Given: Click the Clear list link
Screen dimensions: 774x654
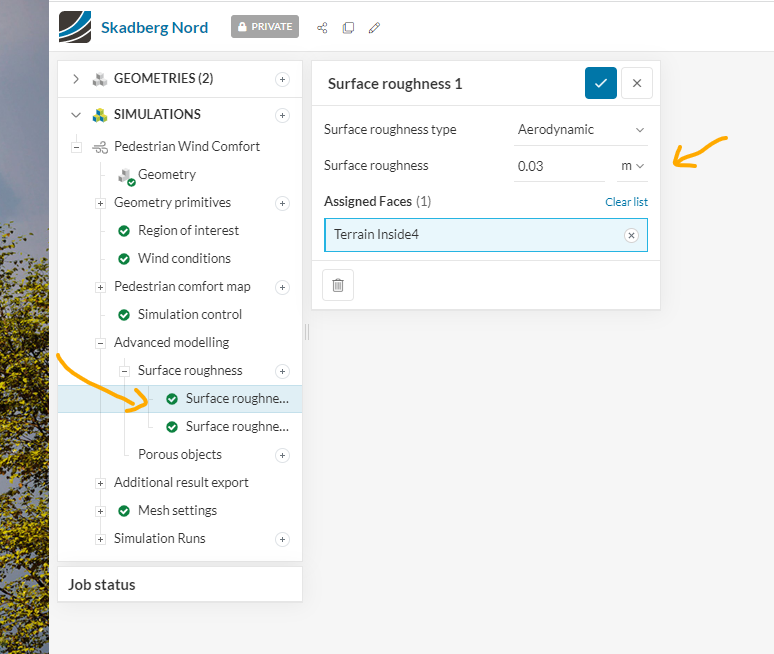Looking at the screenshot, I should (626, 202).
